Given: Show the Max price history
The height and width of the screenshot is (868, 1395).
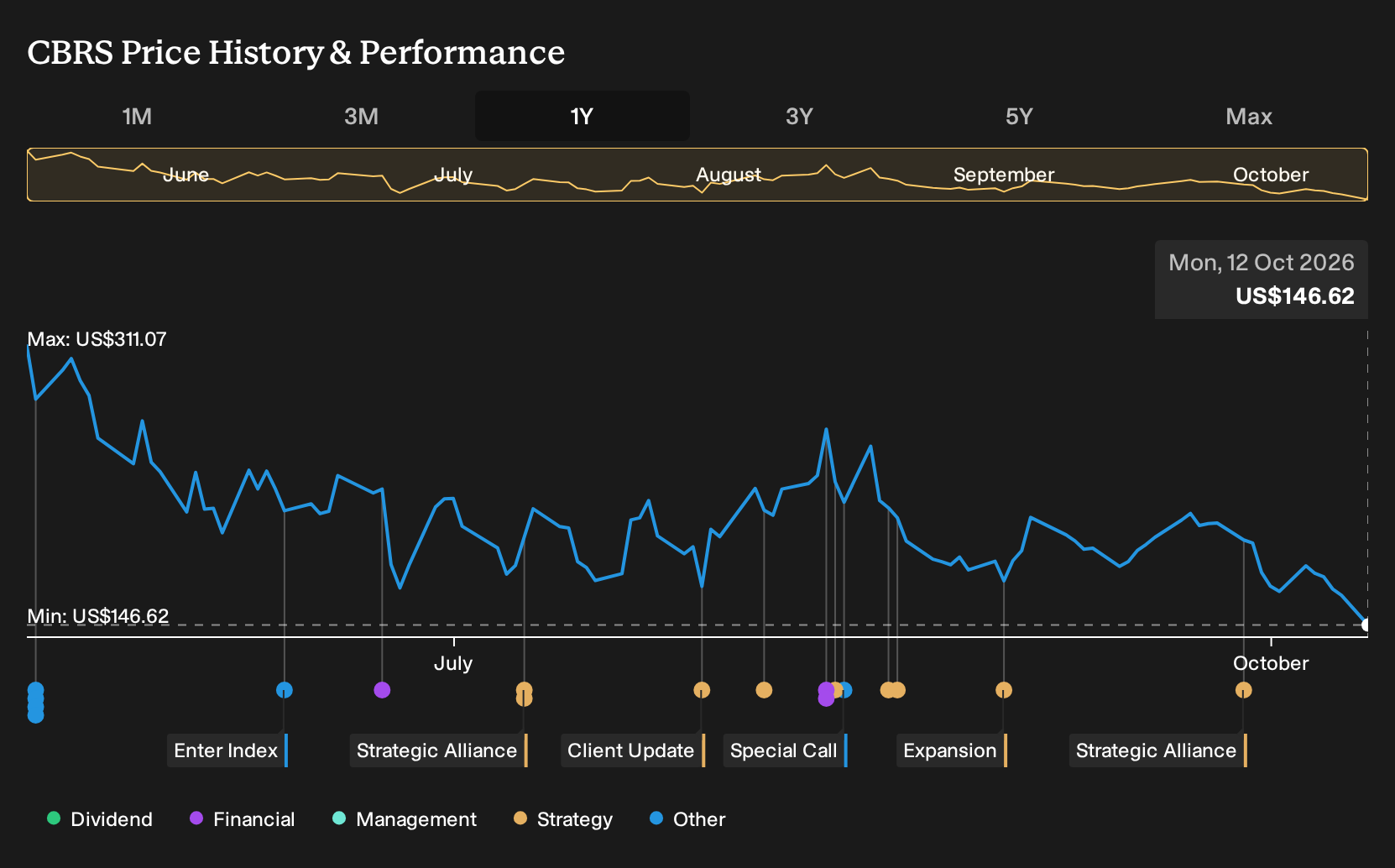Looking at the screenshot, I should (1249, 116).
